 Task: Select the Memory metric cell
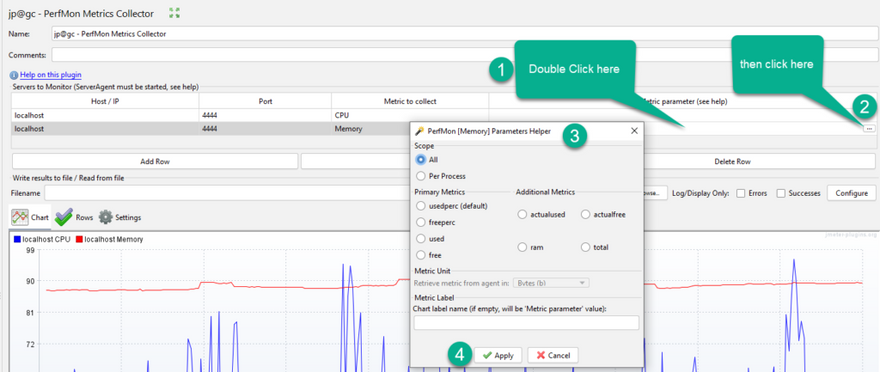coord(371,128)
